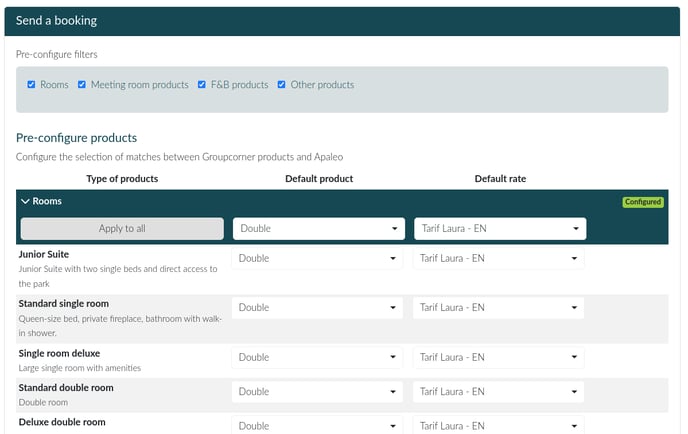688x434 pixels.
Task: Open Deluxe double room product dropdown
Action: click(317, 425)
